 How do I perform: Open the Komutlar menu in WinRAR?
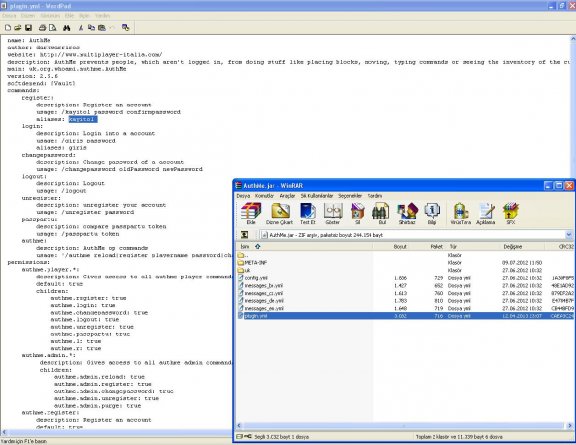coord(264,196)
